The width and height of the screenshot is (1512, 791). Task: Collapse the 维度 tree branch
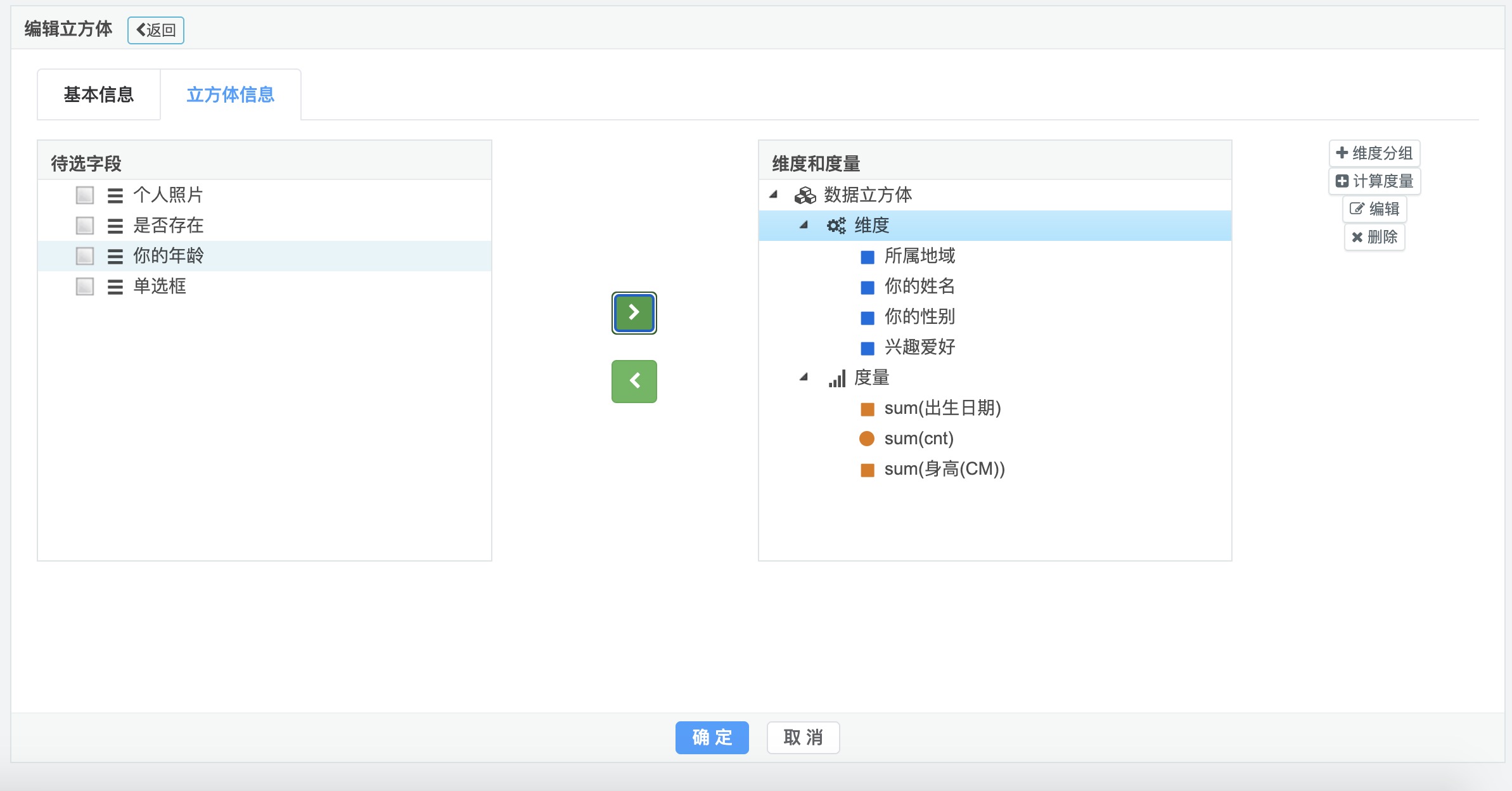click(x=804, y=225)
